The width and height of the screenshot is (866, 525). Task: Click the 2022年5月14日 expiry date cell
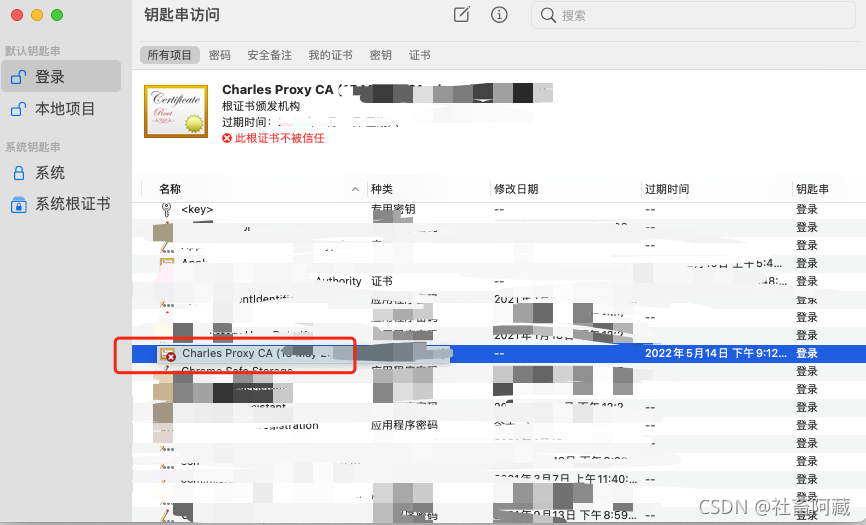tap(715, 353)
